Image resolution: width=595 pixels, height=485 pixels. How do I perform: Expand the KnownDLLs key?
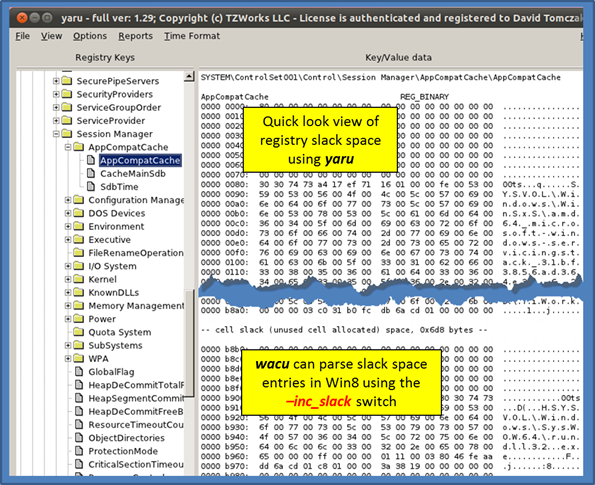point(68,293)
